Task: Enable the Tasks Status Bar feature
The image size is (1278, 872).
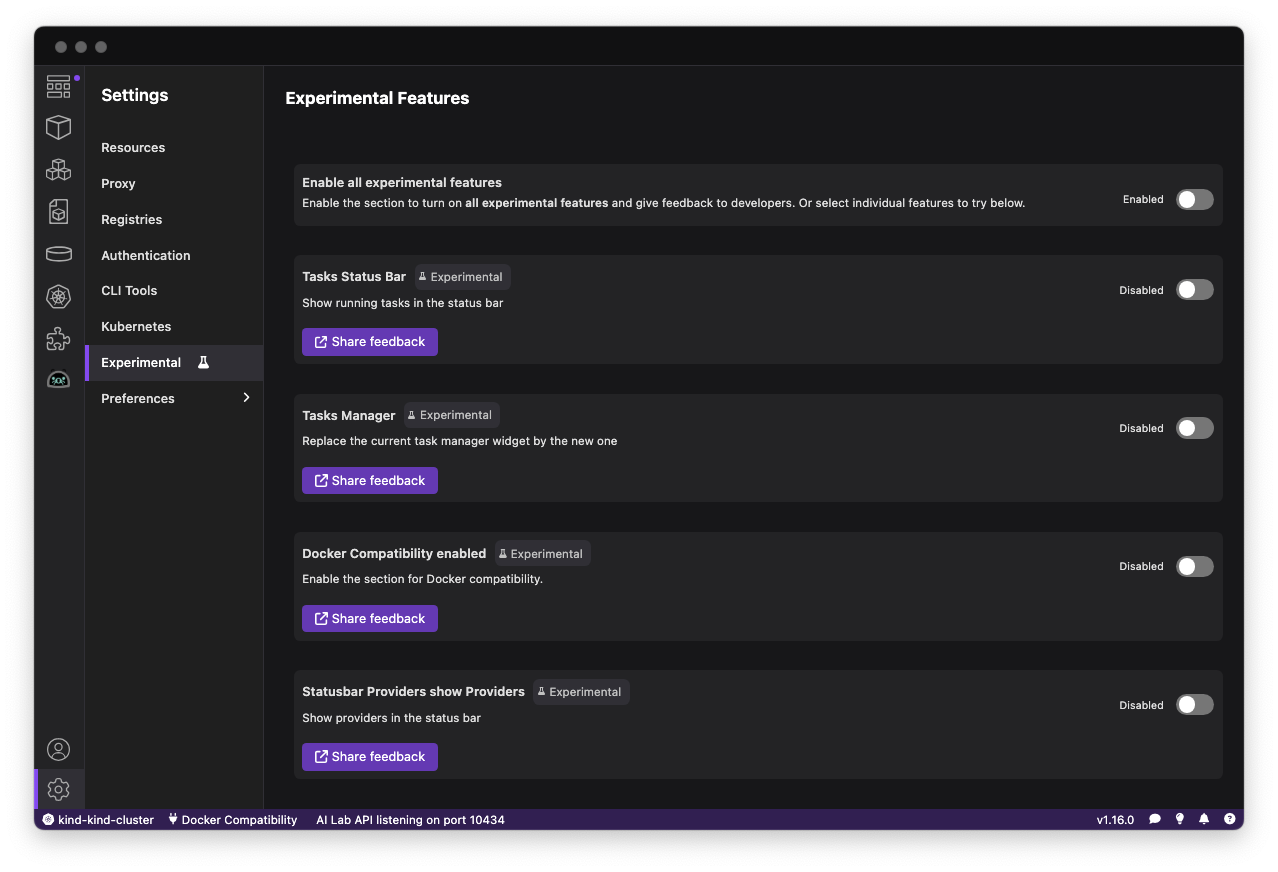Action: 1194,289
